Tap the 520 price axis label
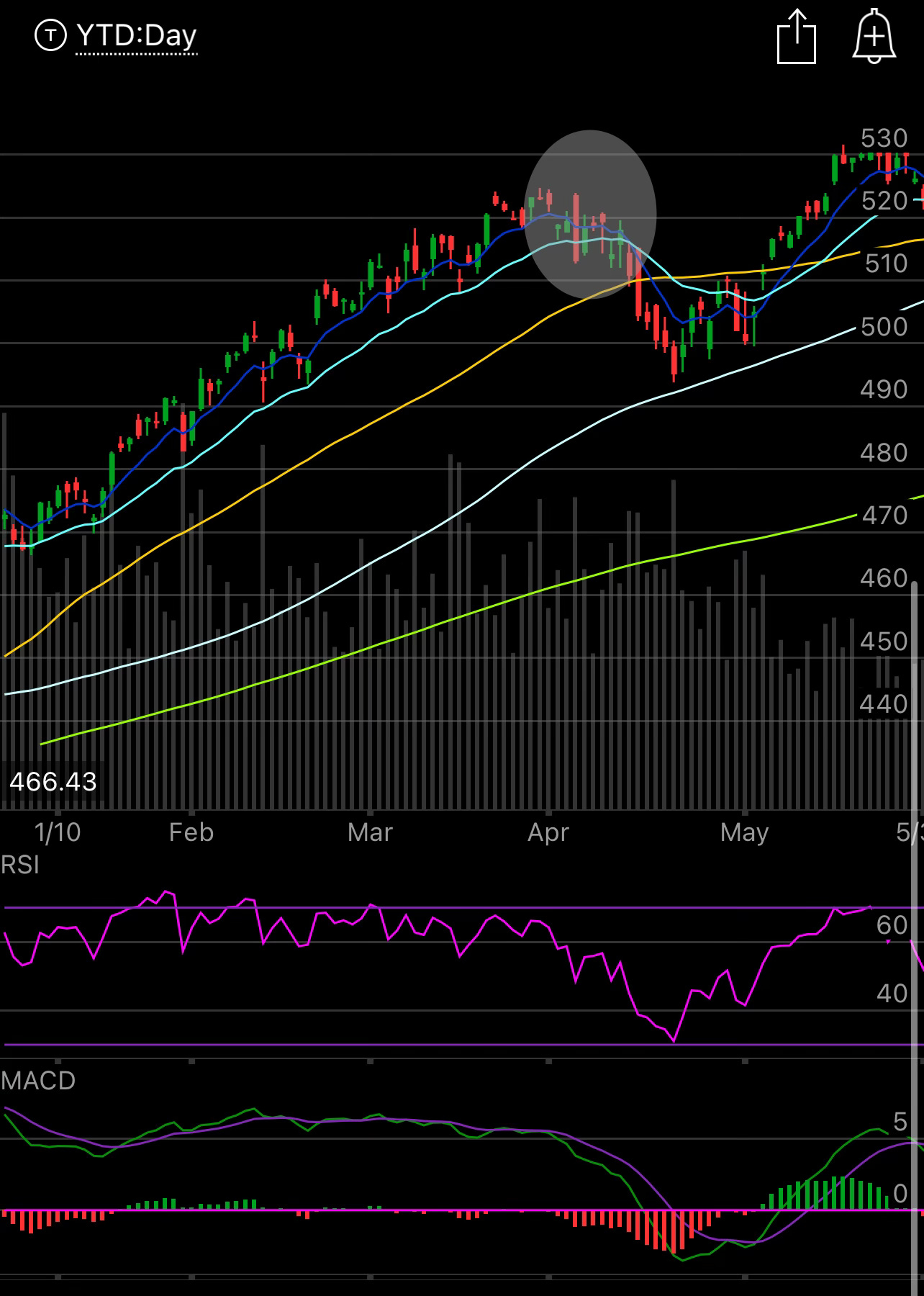Image resolution: width=924 pixels, height=1296 pixels. pos(884,201)
